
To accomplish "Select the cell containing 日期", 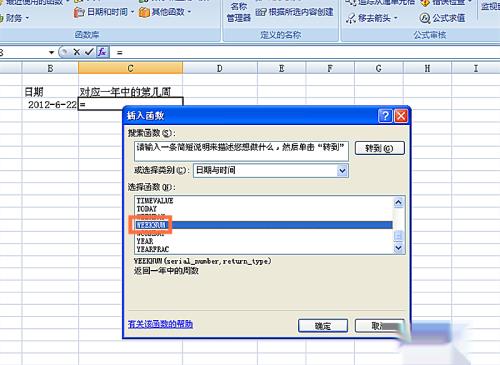I will 50,92.
